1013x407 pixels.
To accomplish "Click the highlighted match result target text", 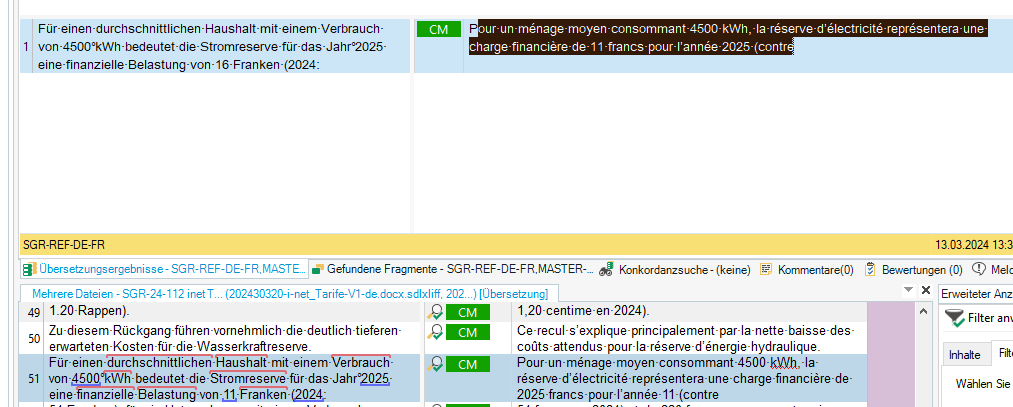I will click(728, 37).
